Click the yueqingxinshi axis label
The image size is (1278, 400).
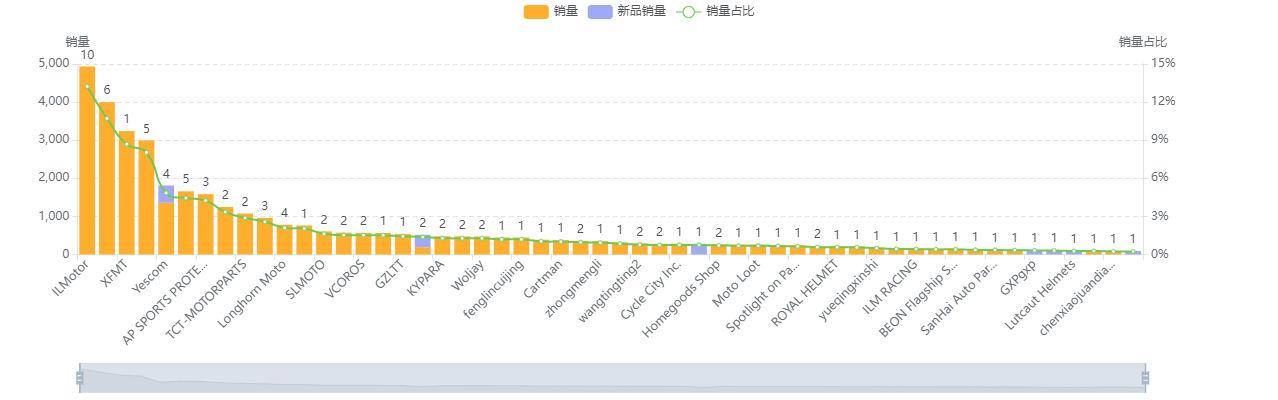pyautogui.click(x=848, y=291)
